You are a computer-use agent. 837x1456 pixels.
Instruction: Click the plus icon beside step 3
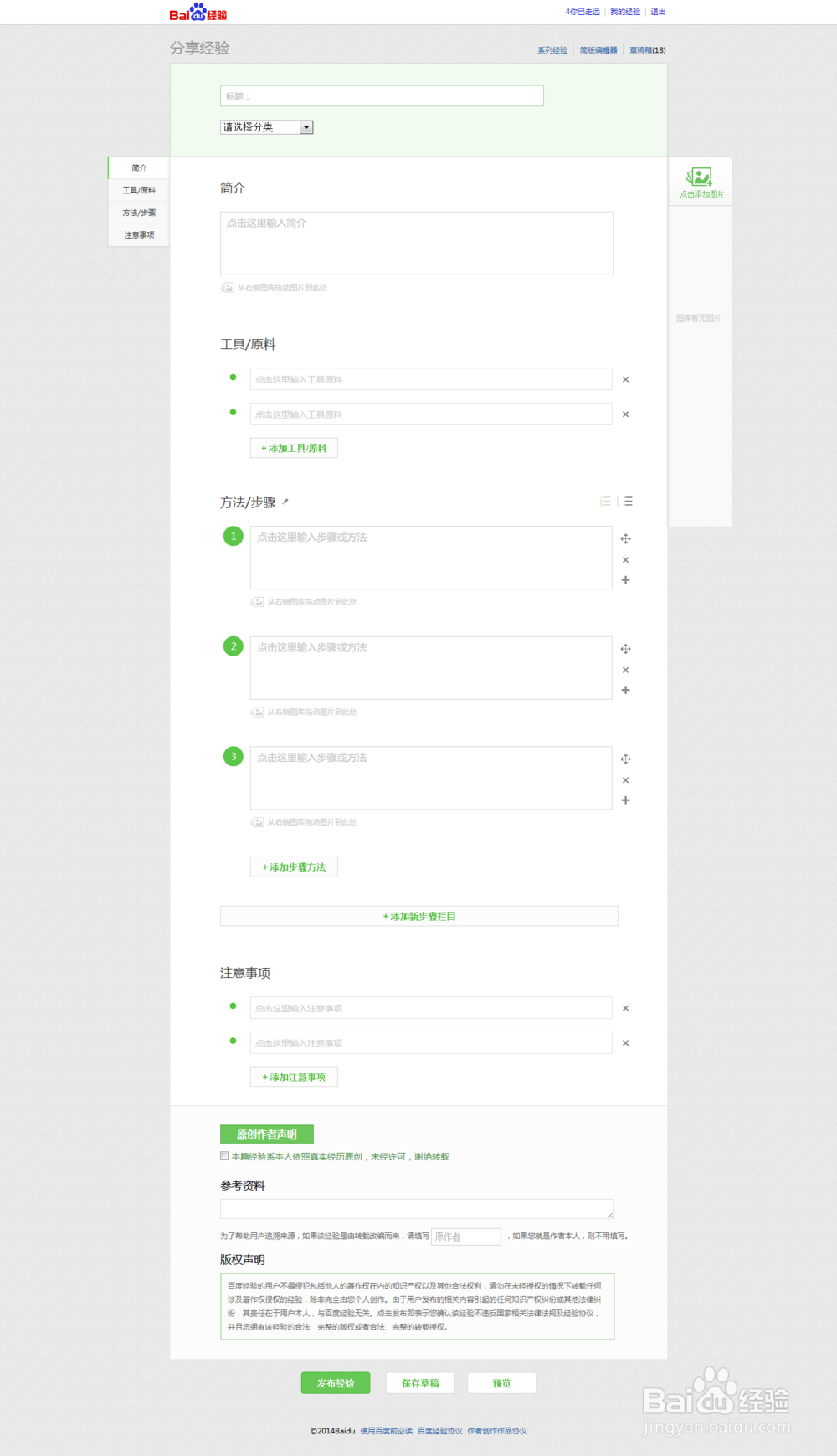click(x=625, y=800)
